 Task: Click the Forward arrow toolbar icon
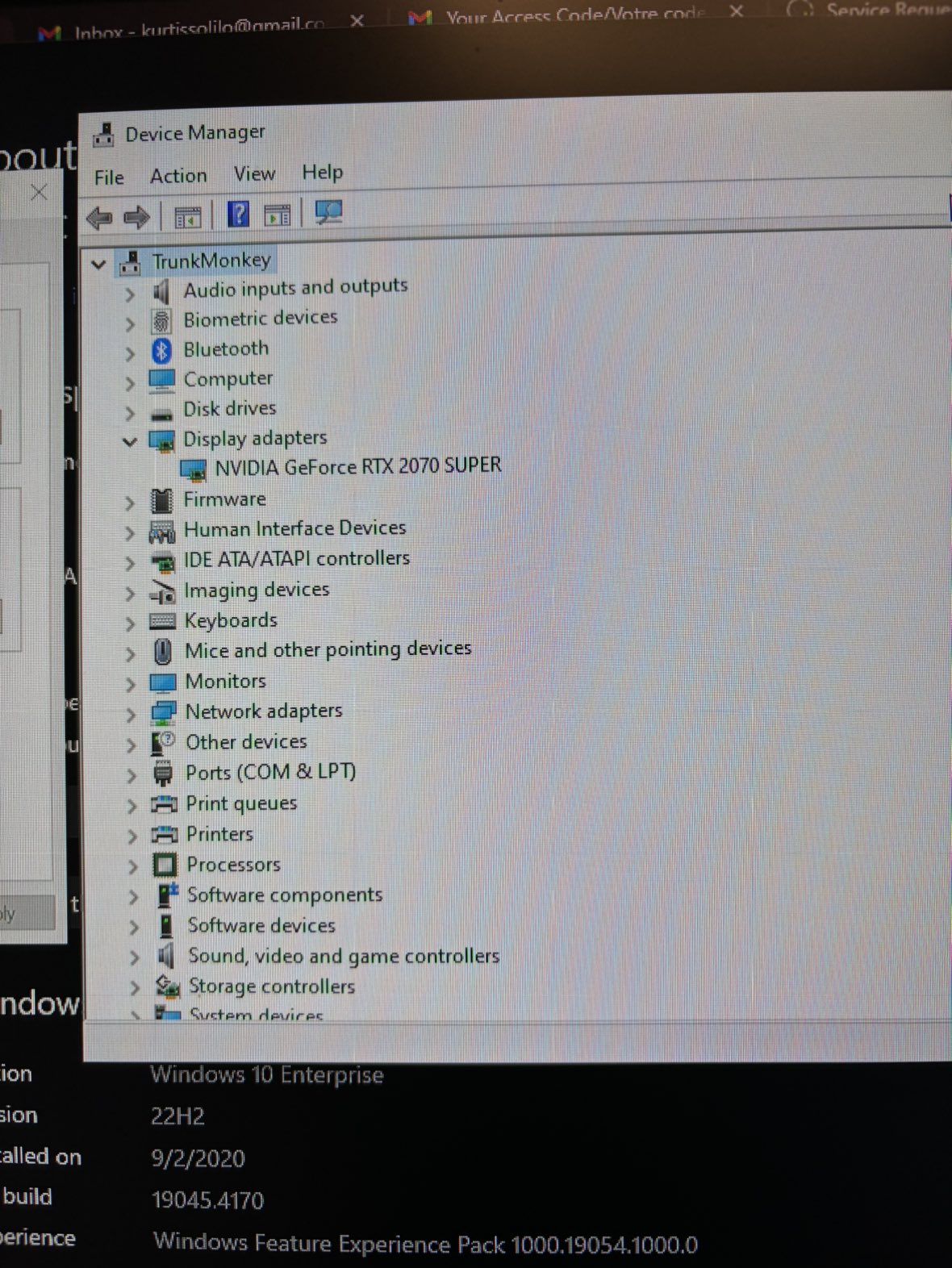click(x=136, y=217)
